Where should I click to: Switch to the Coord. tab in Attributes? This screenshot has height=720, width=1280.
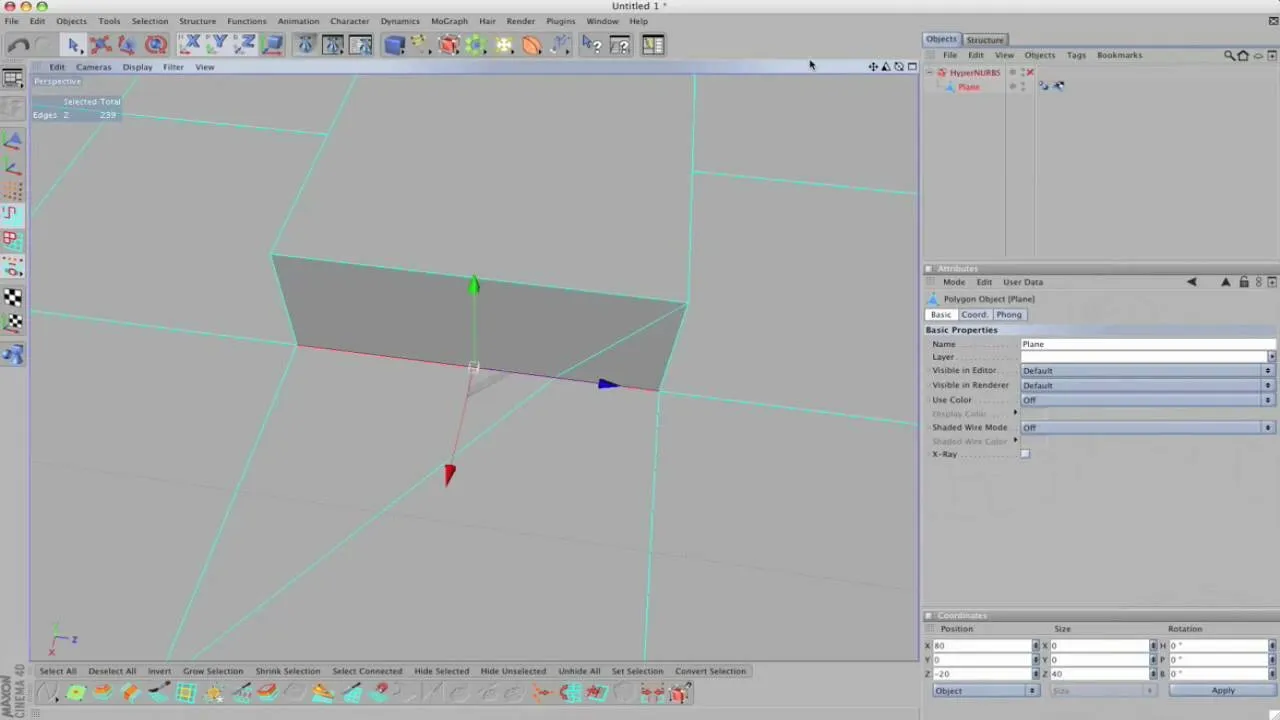tap(974, 315)
